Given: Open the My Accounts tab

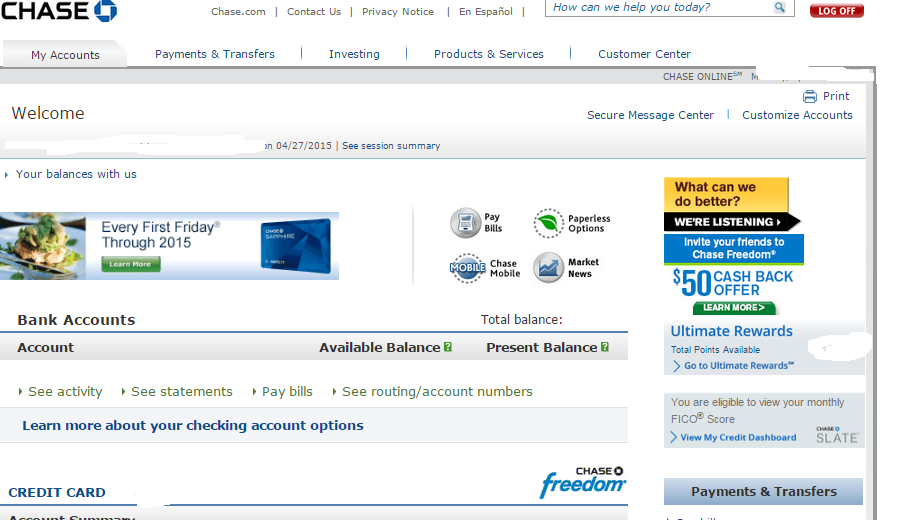Looking at the screenshot, I should pyautogui.click(x=65, y=55).
